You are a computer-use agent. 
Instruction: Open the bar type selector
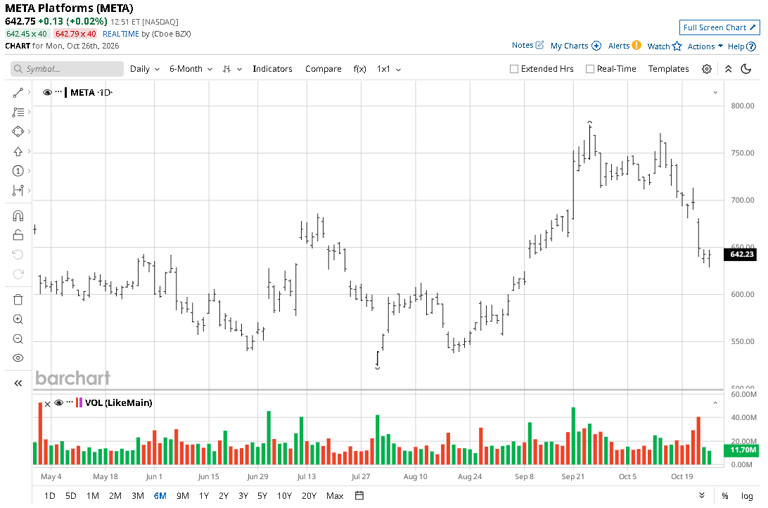tap(232, 69)
